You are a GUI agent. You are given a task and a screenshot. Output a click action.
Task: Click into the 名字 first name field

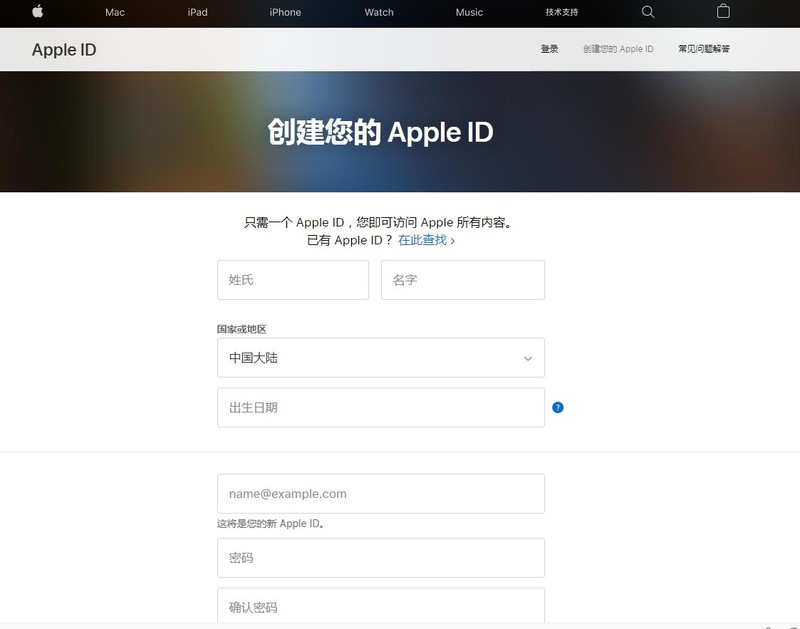462,280
